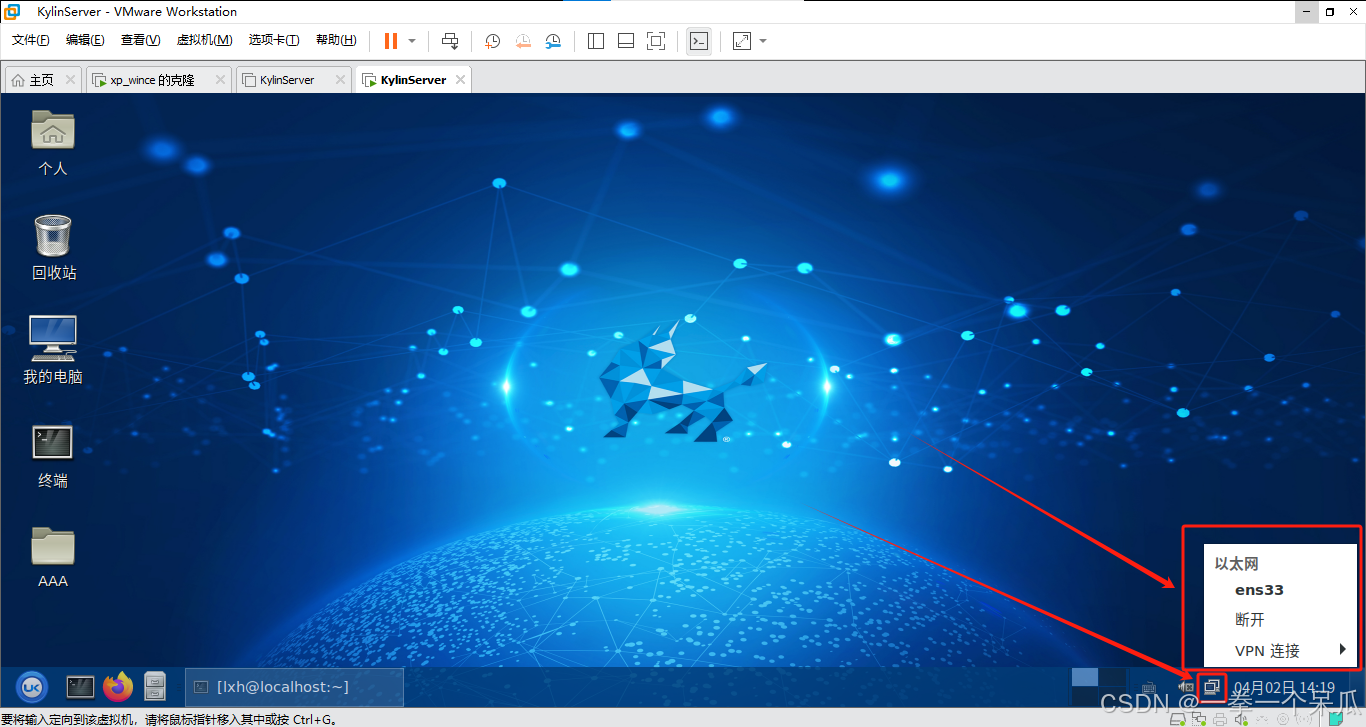Activate the [lxh@localhost:~] taskbar window
Viewport: 1366px width, 727px height.
294,687
